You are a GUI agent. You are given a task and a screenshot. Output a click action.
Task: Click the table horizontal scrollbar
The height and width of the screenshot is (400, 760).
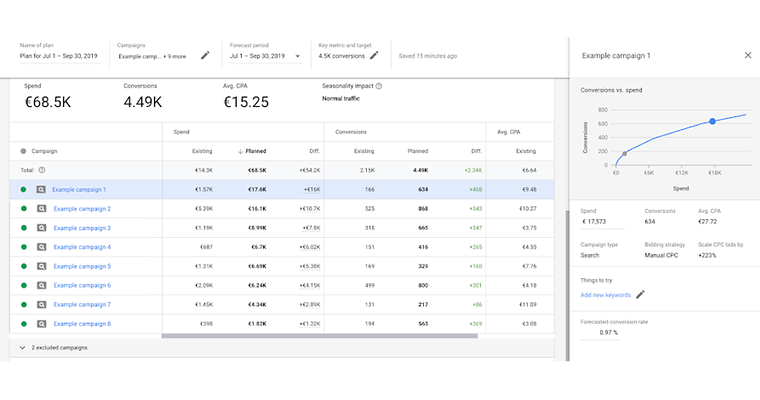[319, 336]
